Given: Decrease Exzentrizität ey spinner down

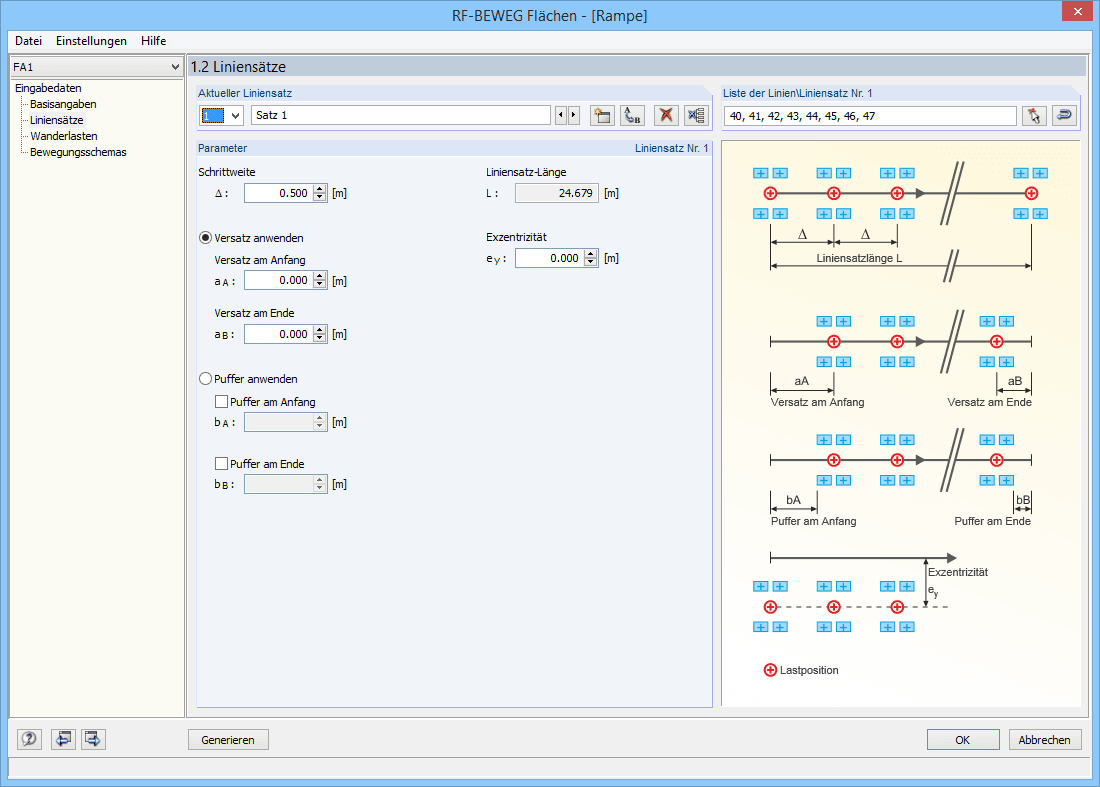Looking at the screenshot, I should pyautogui.click(x=591, y=262).
